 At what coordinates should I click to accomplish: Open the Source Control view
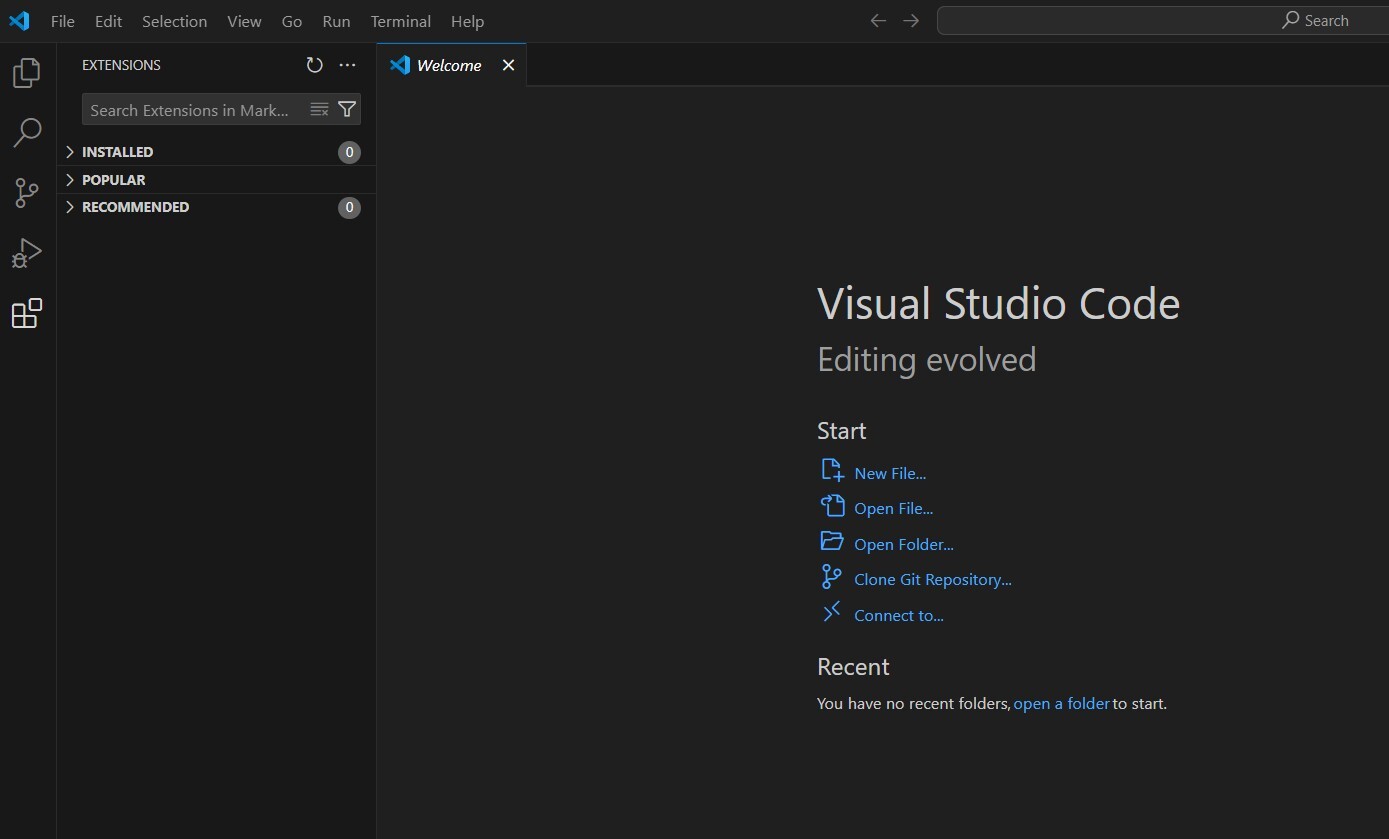[27, 193]
